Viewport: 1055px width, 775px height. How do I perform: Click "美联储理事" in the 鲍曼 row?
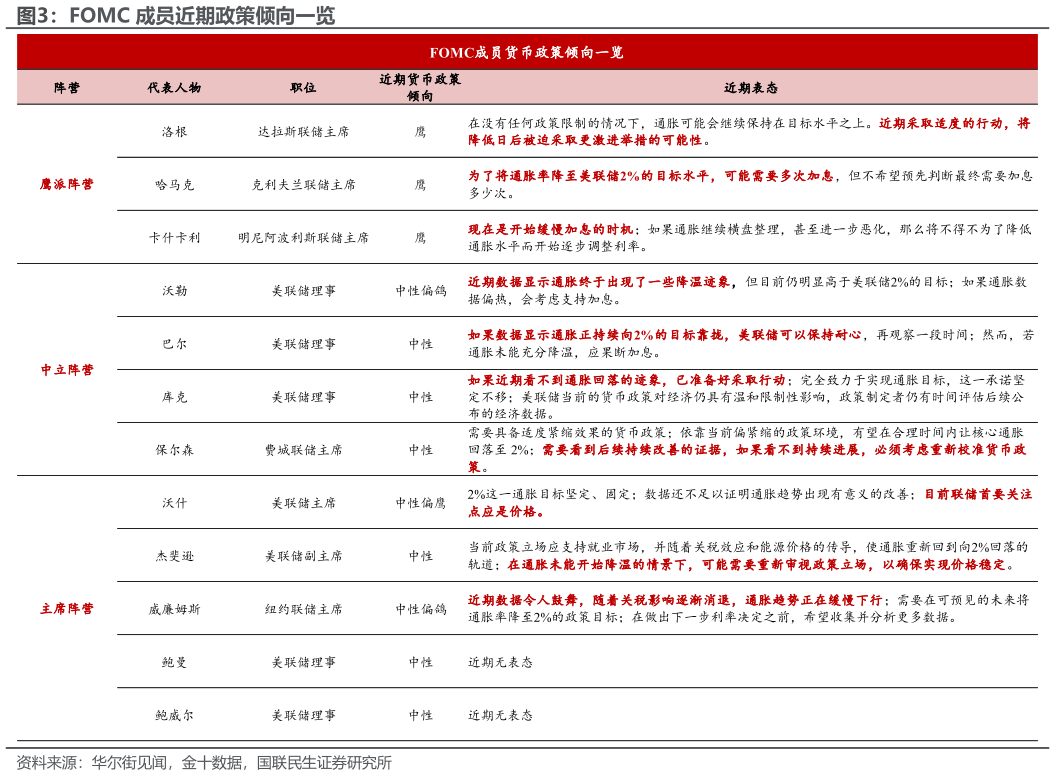pyautogui.click(x=303, y=662)
